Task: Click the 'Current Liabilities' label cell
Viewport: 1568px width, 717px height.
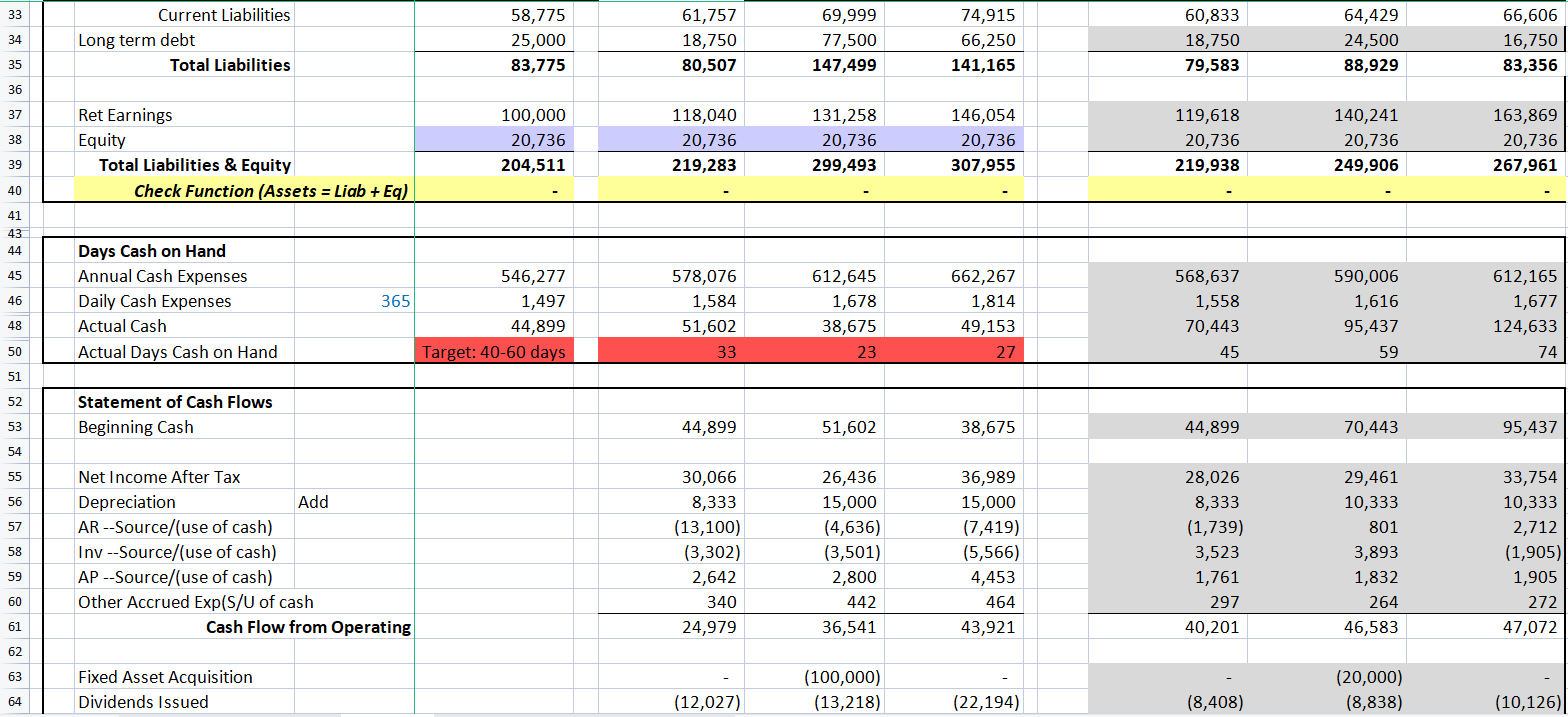Action: pyautogui.click(x=224, y=15)
